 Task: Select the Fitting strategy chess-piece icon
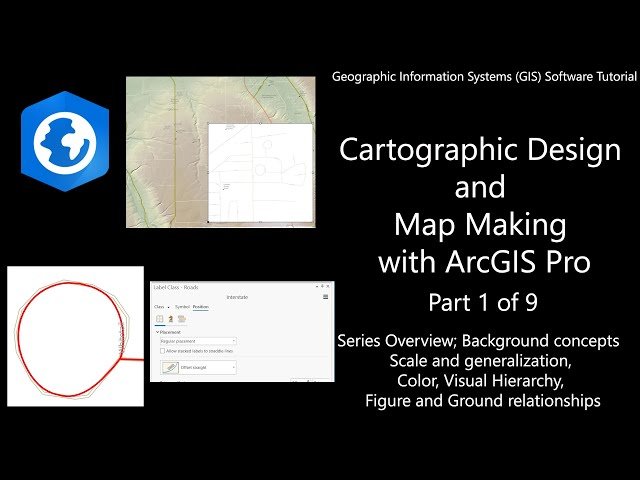point(171,319)
